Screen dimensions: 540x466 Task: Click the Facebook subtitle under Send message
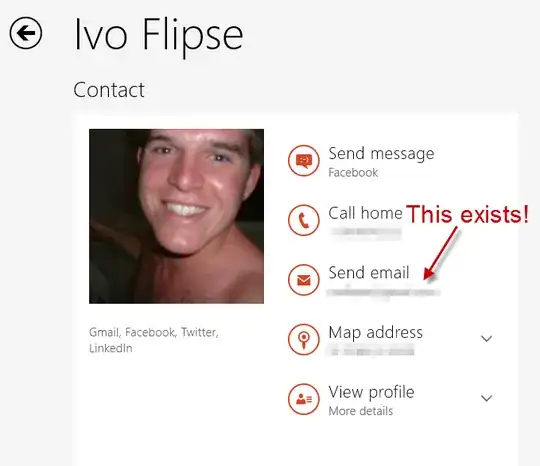[353, 172]
